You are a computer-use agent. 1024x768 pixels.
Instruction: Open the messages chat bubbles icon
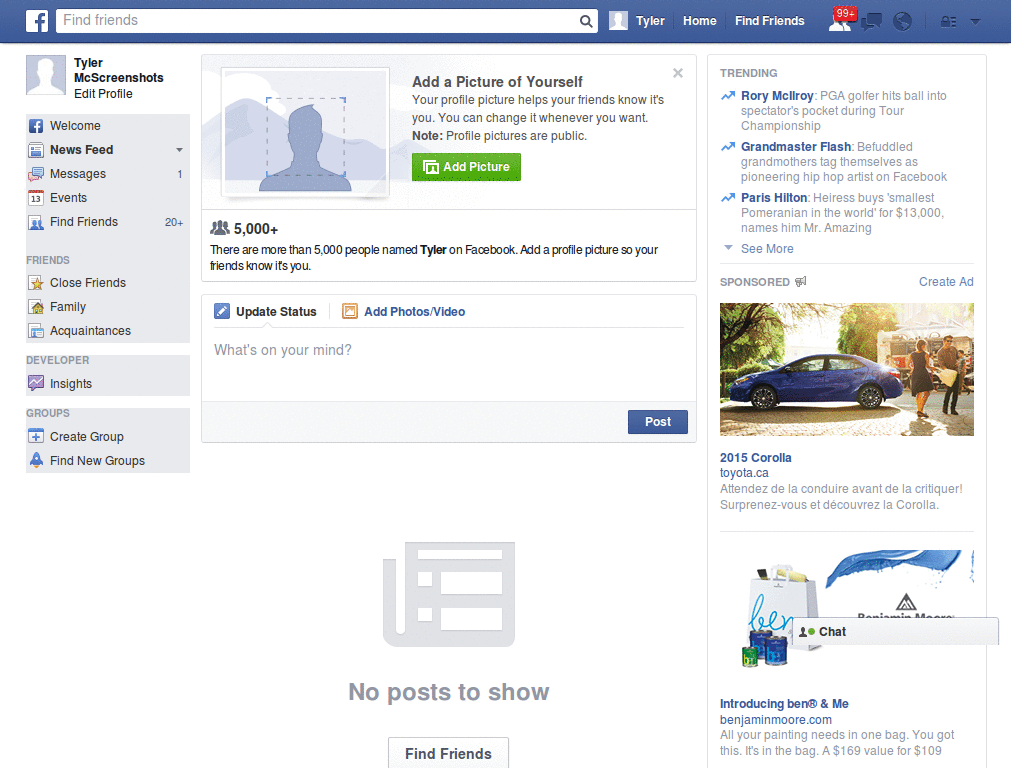[871, 22]
